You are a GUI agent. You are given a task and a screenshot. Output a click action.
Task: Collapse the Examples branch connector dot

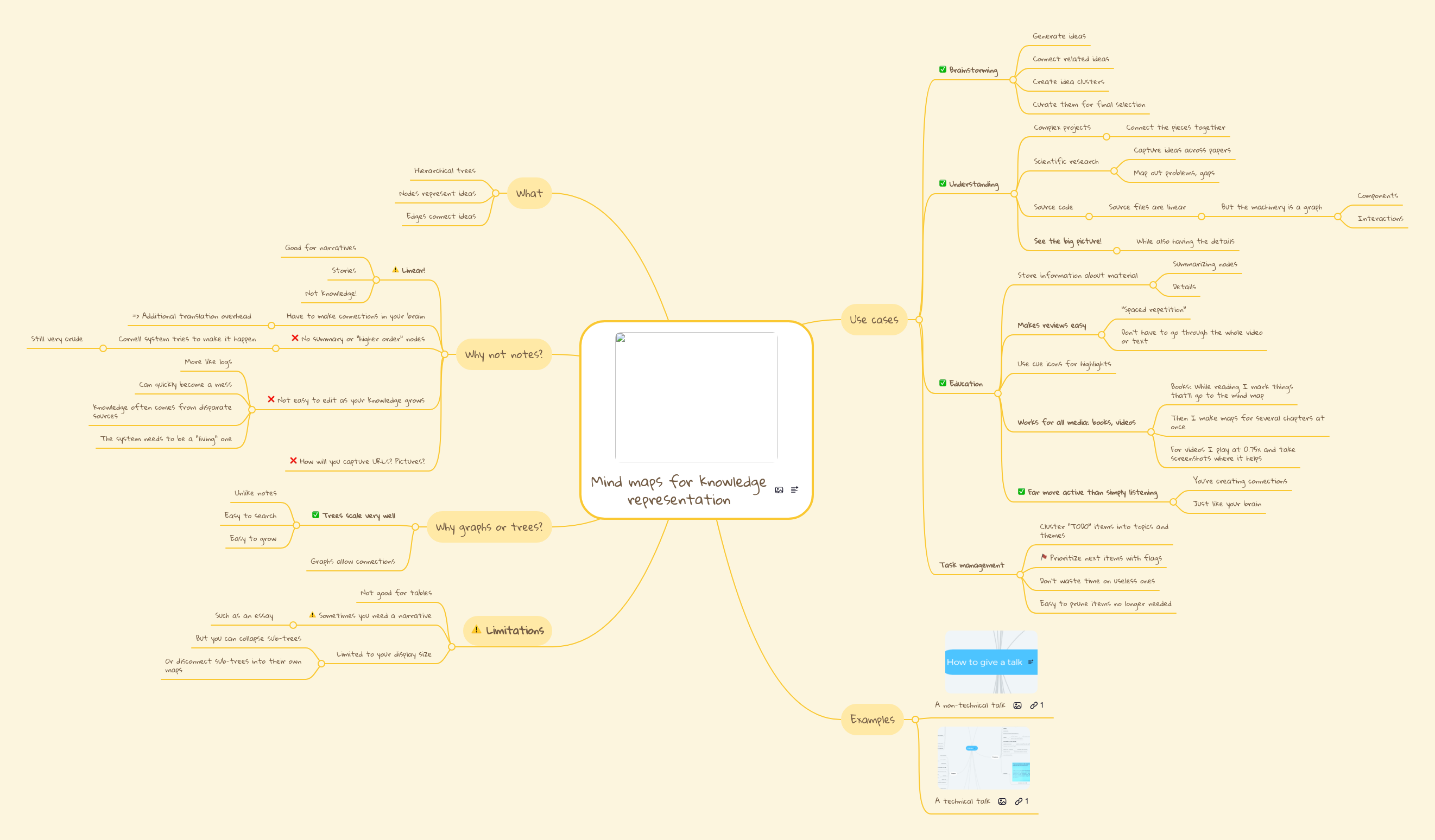point(915,719)
